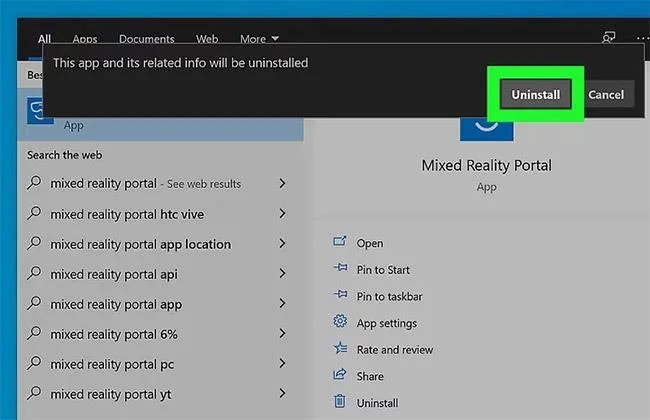Click search icon beside 'mixed reality portal 6%'
650x420 pixels.
click(34, 333)
